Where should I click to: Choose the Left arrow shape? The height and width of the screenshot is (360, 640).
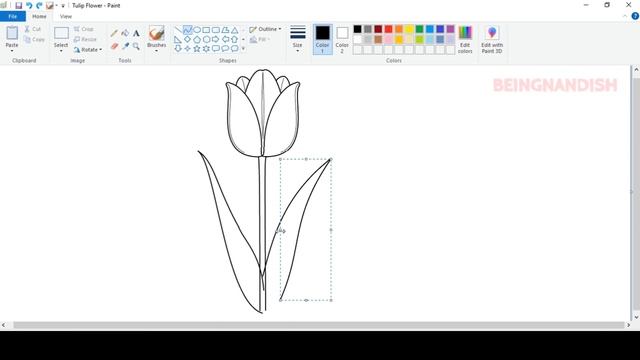tap(225, 39)
